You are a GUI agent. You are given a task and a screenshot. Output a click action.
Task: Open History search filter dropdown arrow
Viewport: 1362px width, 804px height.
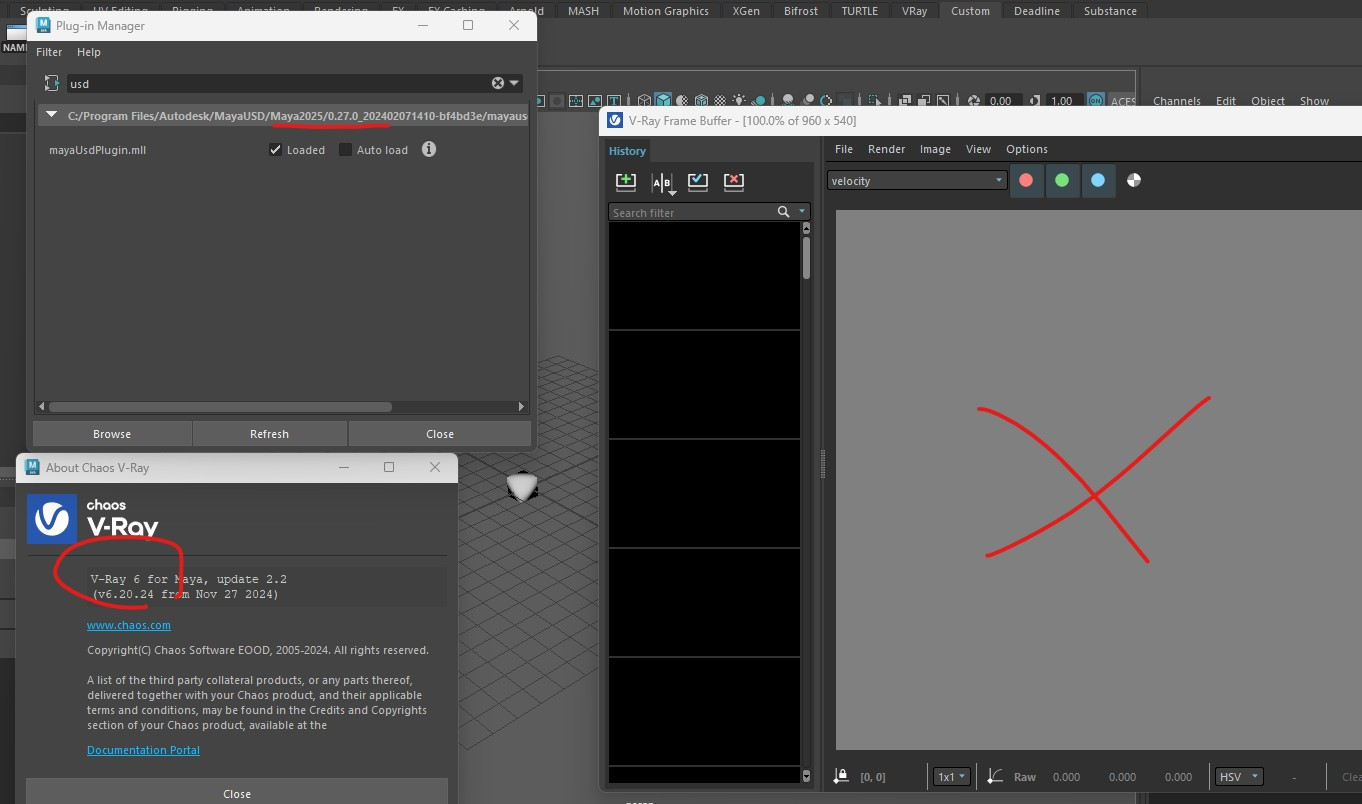coord(802,212)
